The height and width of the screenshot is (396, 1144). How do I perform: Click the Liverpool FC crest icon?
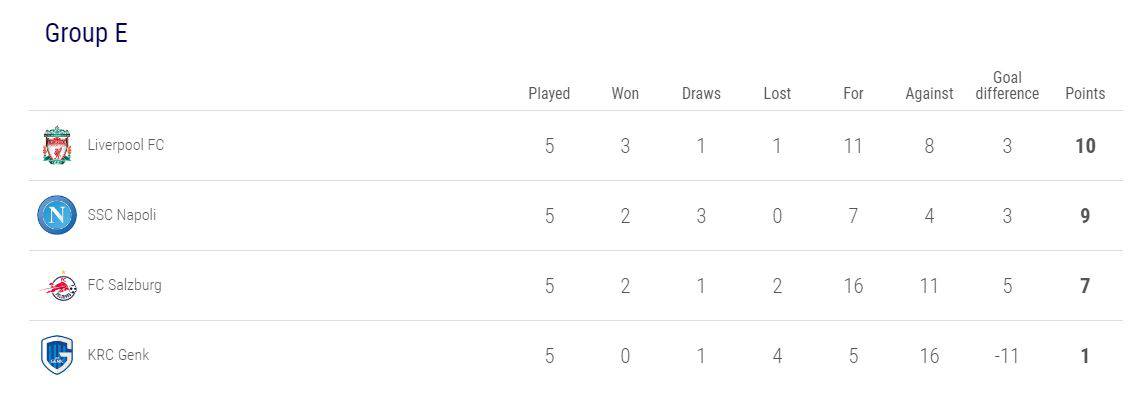point(57,144)
